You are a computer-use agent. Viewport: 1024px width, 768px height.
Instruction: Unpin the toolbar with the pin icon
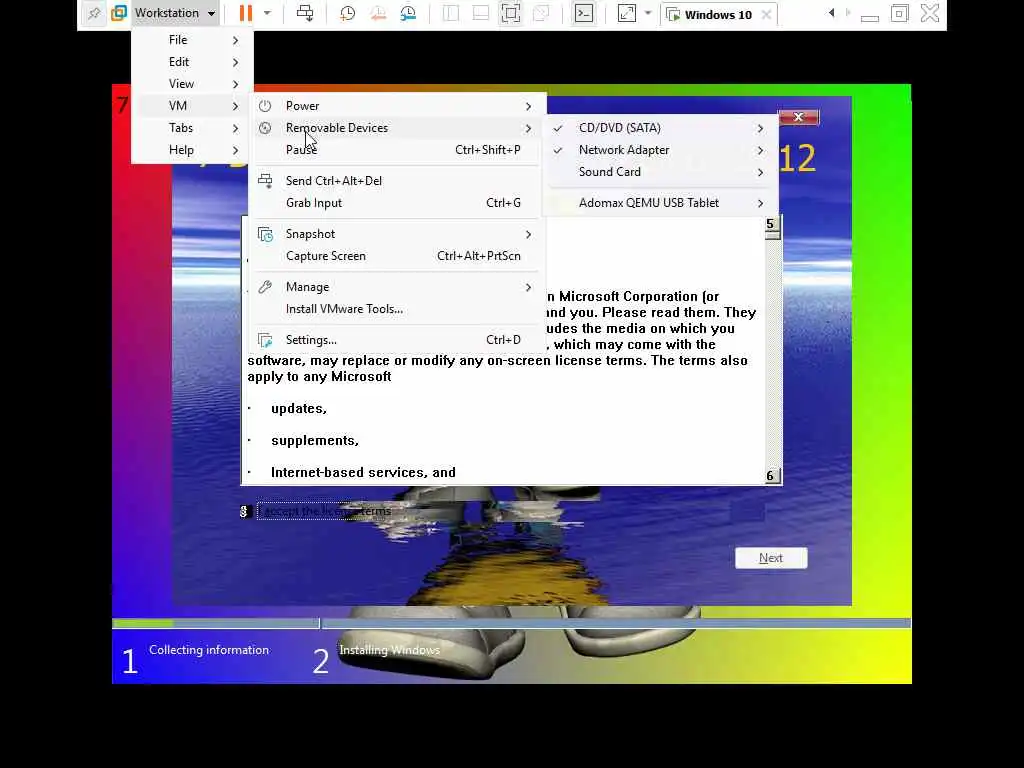pos(94,13)
